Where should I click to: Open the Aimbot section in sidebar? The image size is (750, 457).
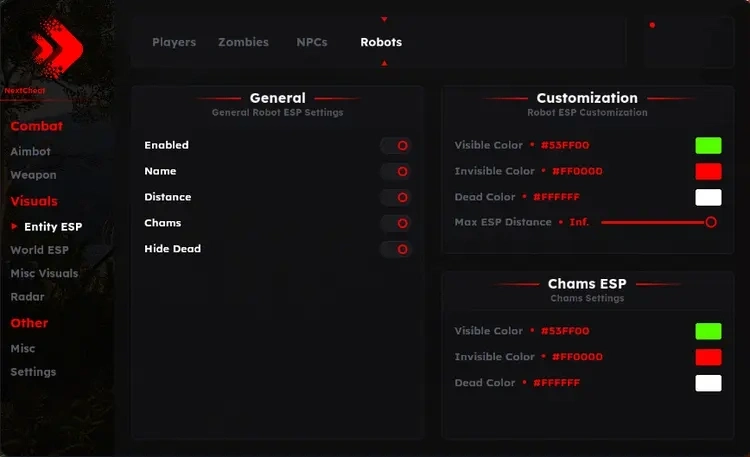pos(31,151)
